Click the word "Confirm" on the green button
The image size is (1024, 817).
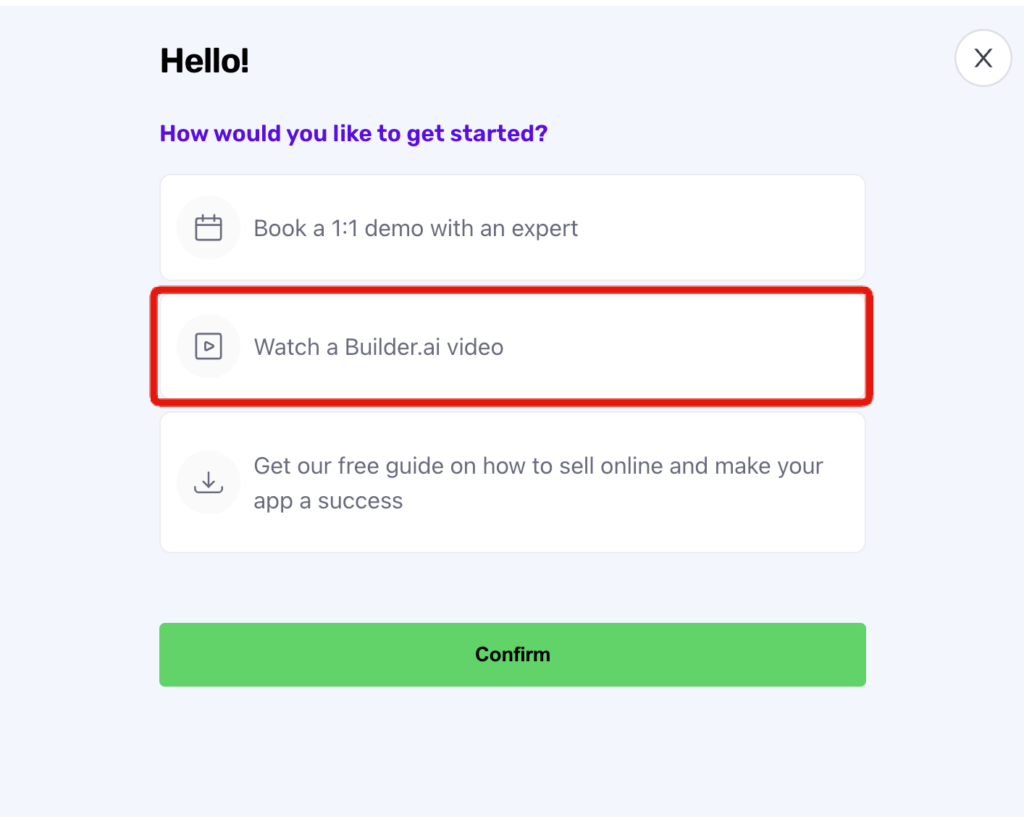[513, 654]
